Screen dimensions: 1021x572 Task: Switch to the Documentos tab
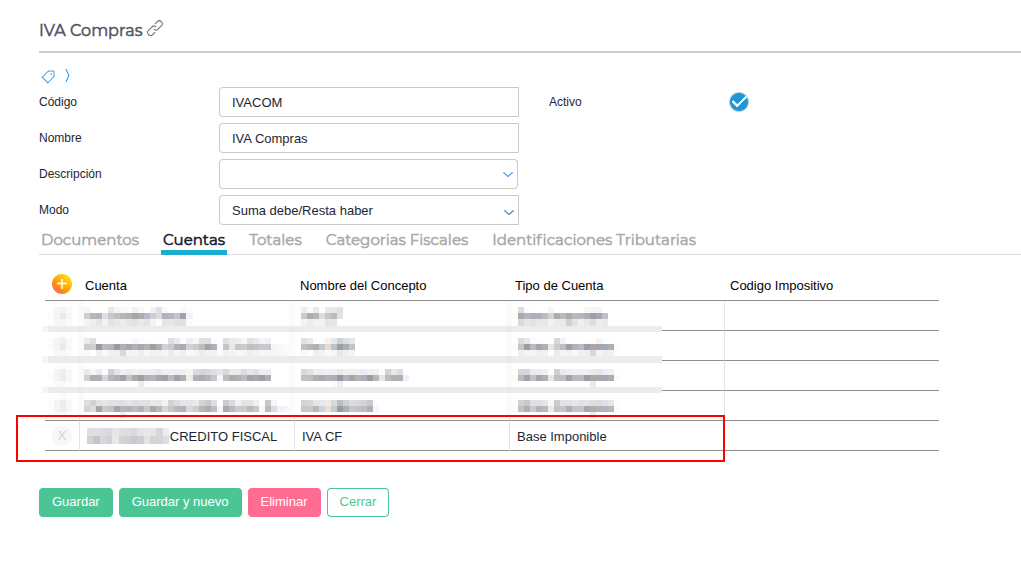click(x=90, y=240)
